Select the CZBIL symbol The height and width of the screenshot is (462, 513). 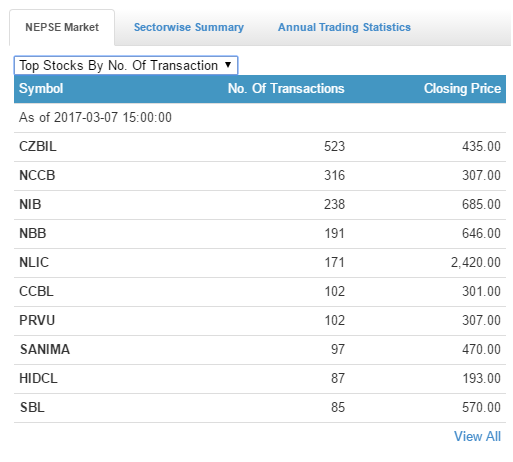coord(38,146)
